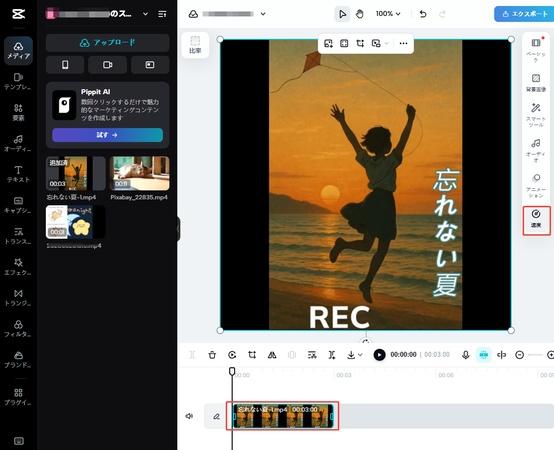Click the crop icon in floating toolbar
Screen dimensions: 554x450
(x=360, y=43)
